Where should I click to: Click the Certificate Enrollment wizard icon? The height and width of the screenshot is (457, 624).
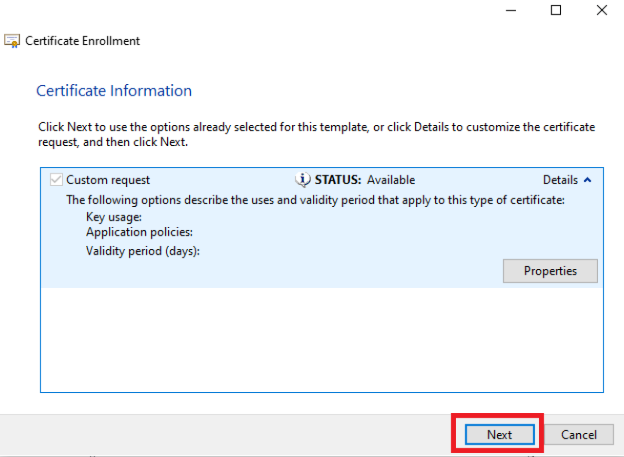[12, 41]
